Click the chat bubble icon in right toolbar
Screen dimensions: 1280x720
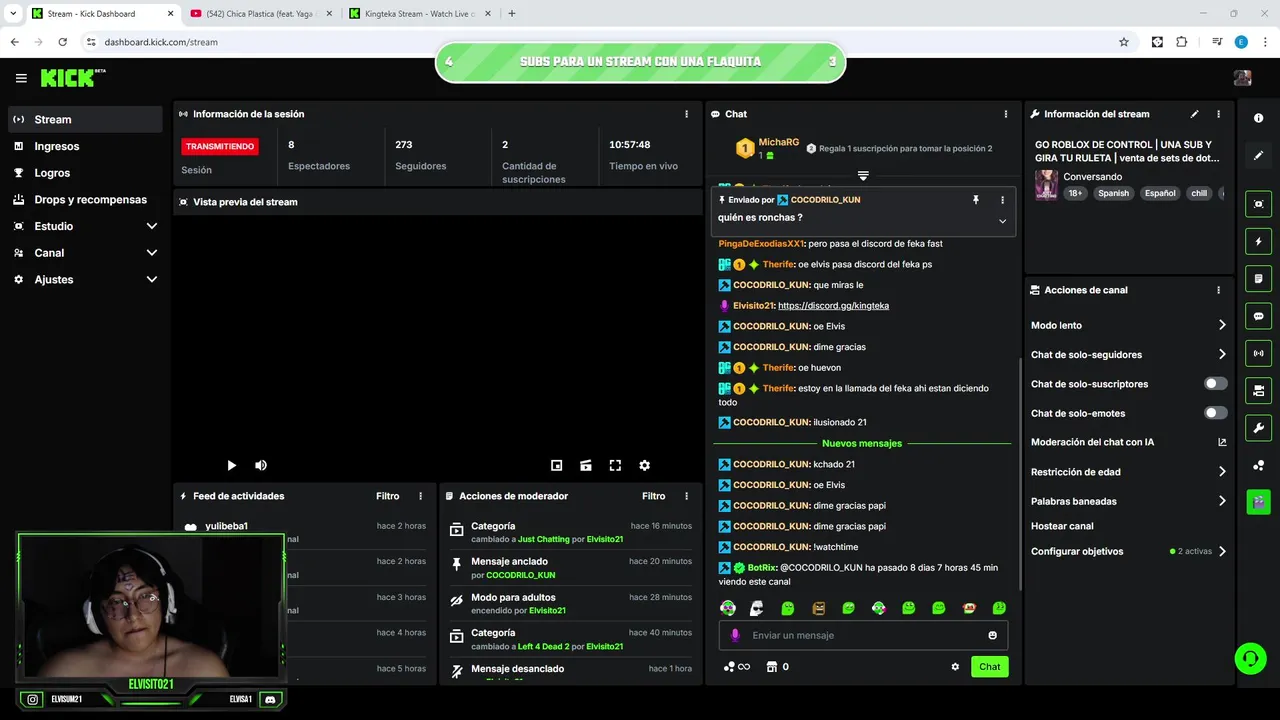[1258, 316]
